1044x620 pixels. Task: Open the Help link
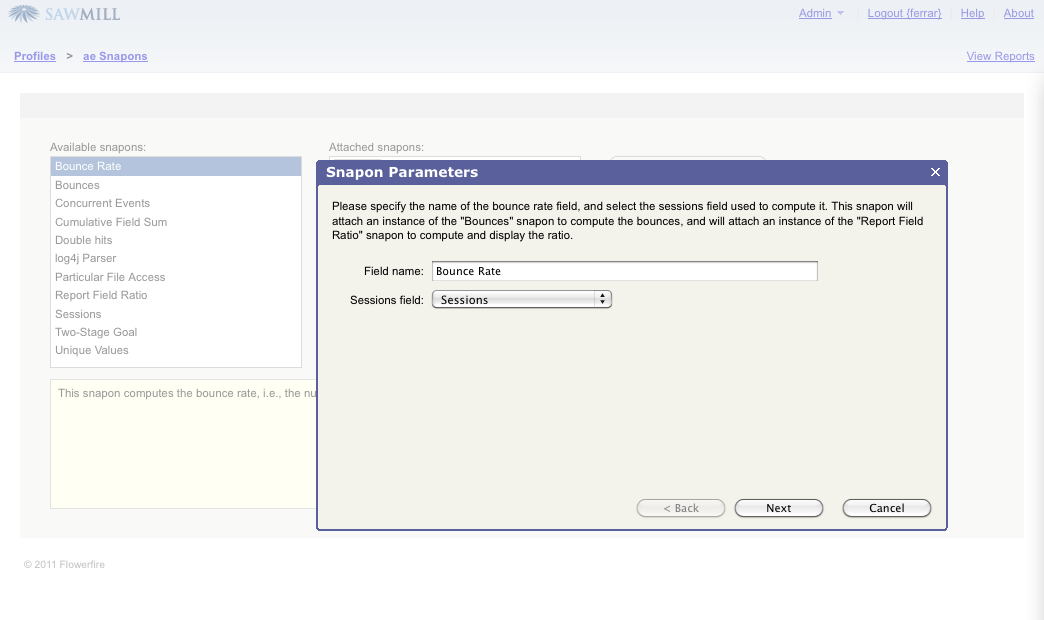(972, 13)
